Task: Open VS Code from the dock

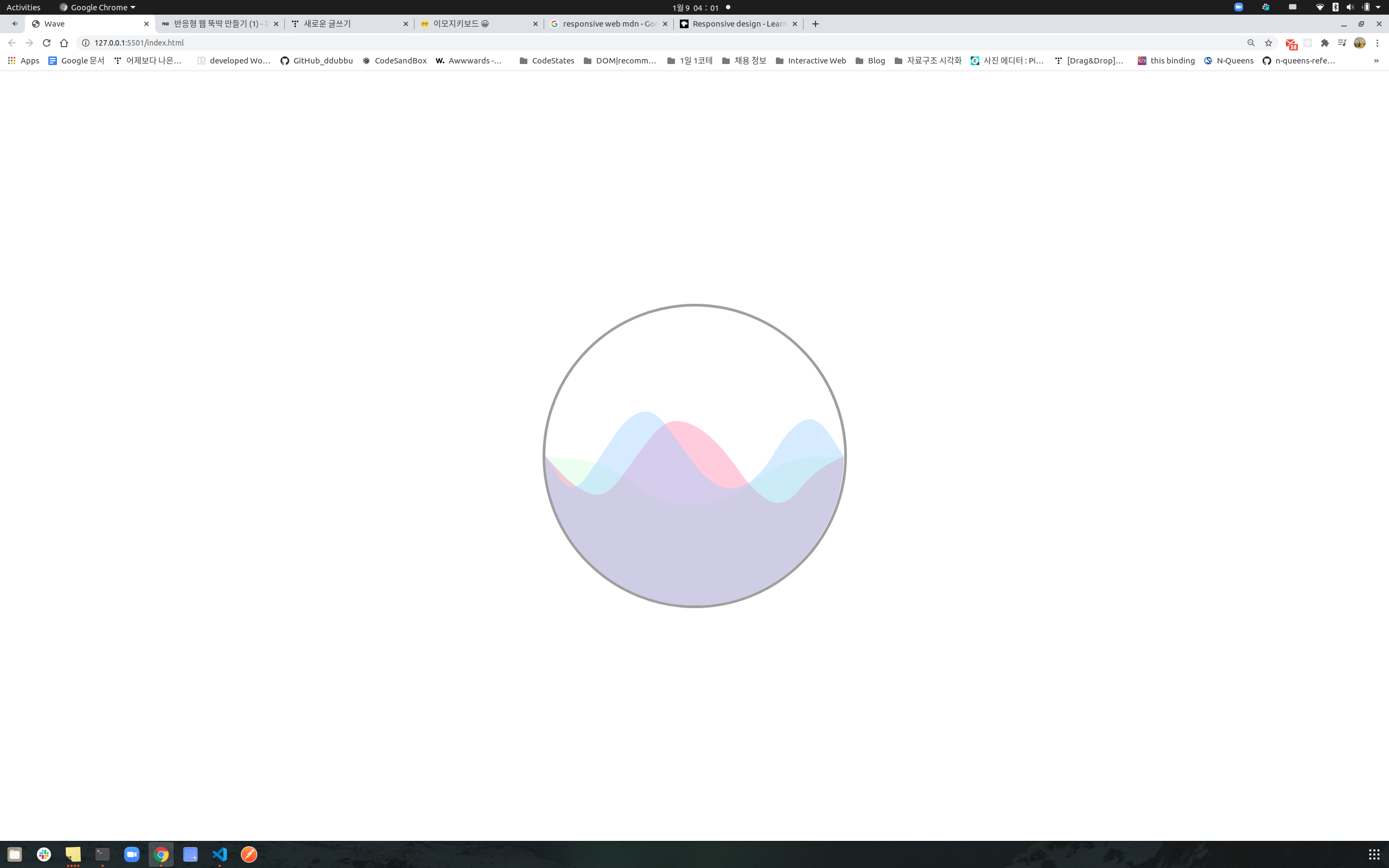Action: 220,854
